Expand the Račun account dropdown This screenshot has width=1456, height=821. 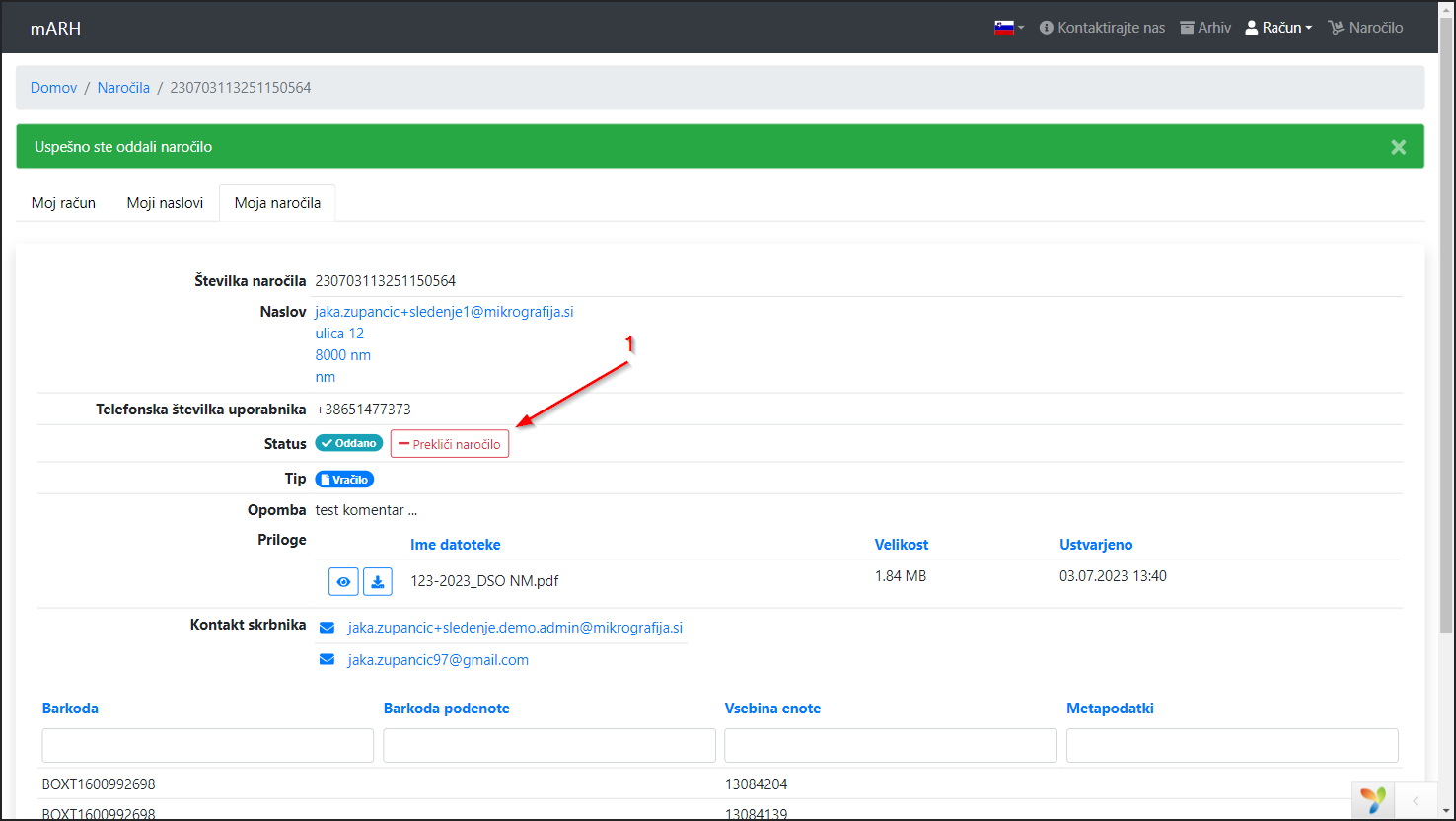click(x=1278, y=28)
